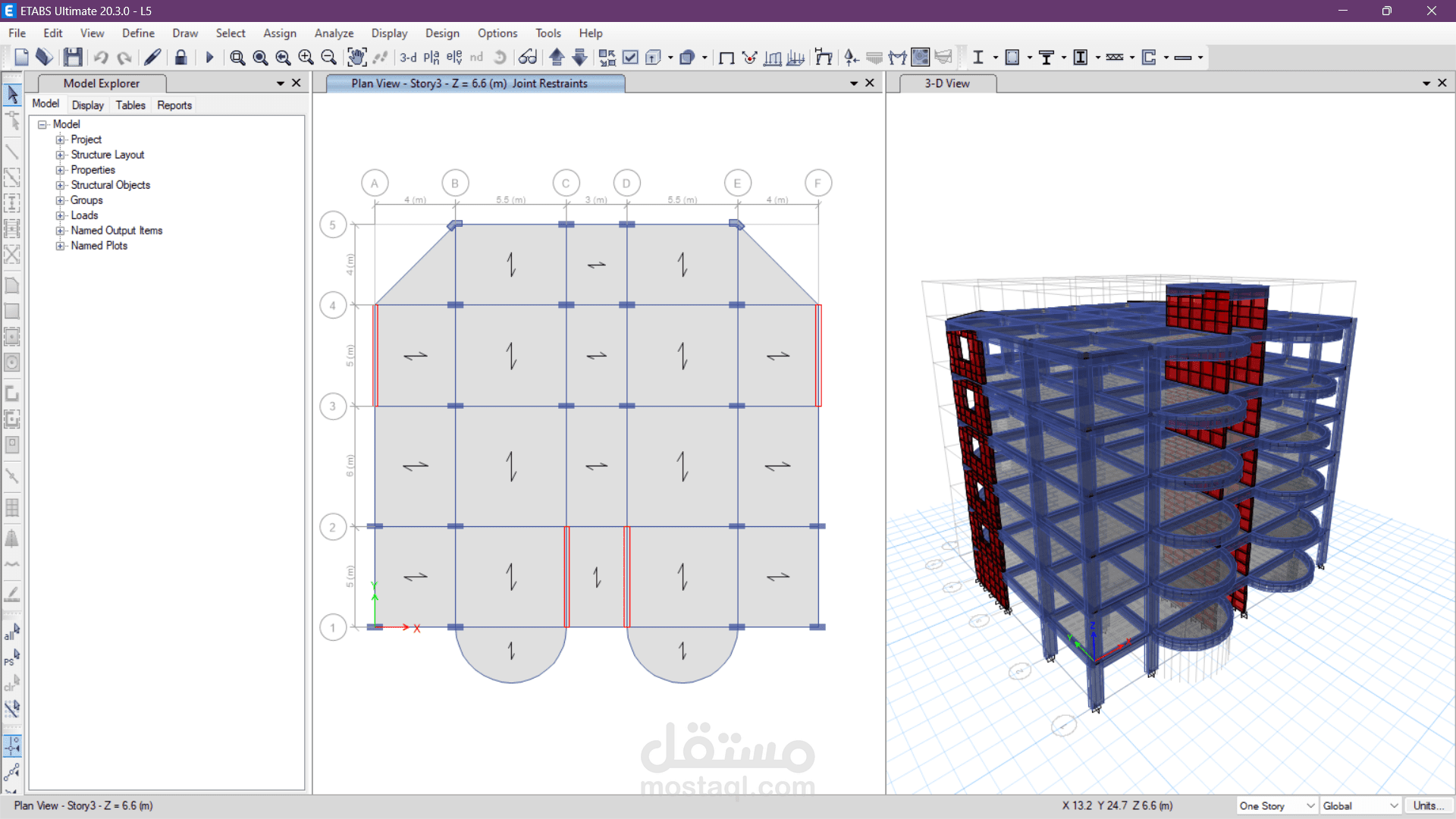Select Groups tree label

click(86, 200)
